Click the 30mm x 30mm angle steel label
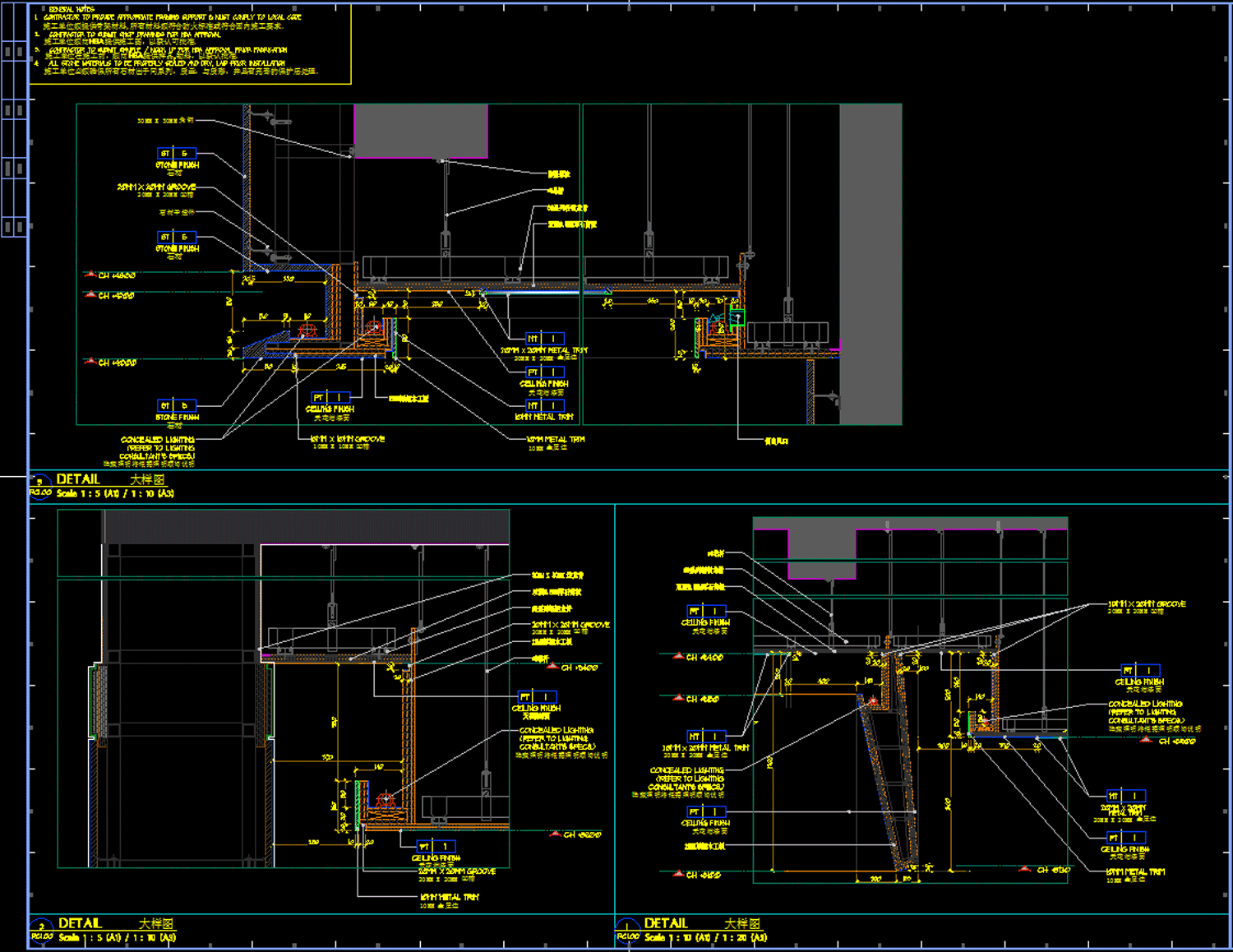 point(165,121)
